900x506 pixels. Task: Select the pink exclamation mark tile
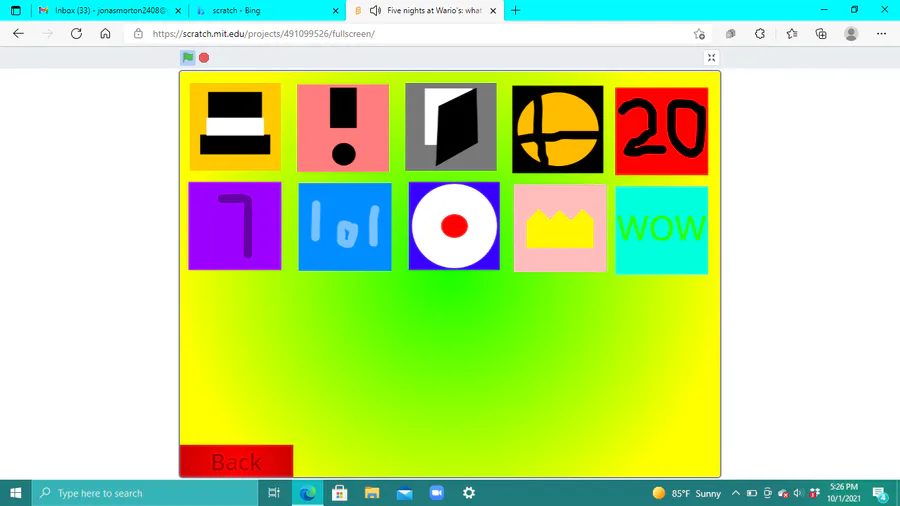click(343, 128)
